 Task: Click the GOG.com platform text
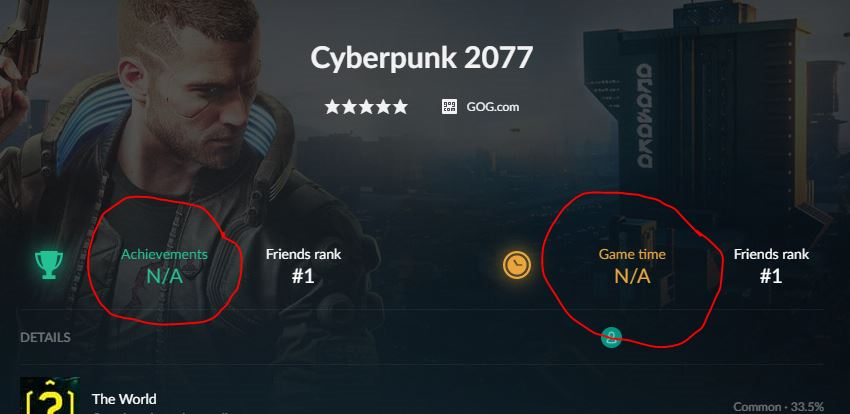coord(493,107)
